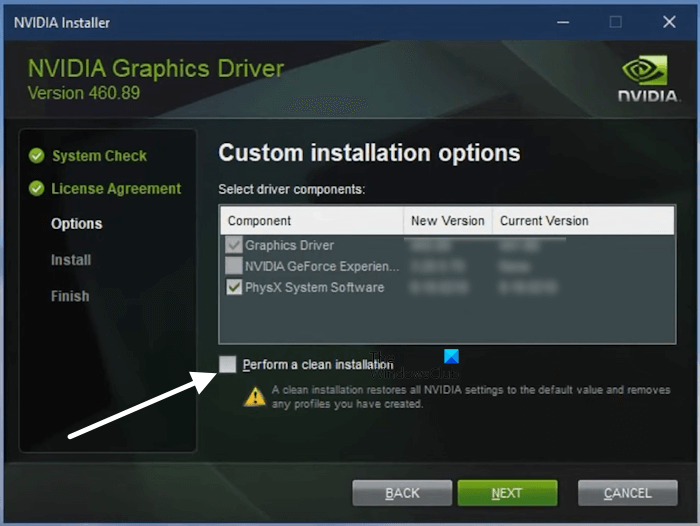Select the Finish step in sidebar
700x526 pixels.
[x=70, y=296]
